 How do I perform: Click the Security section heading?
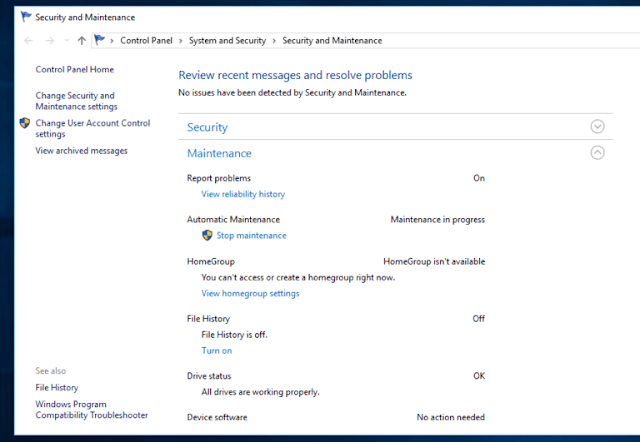pyautogui.click(x=207, y=127)
